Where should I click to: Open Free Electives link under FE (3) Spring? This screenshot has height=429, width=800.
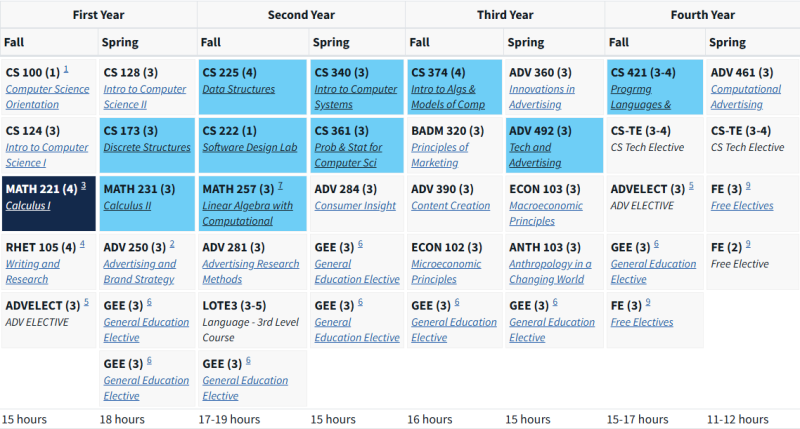742,206
